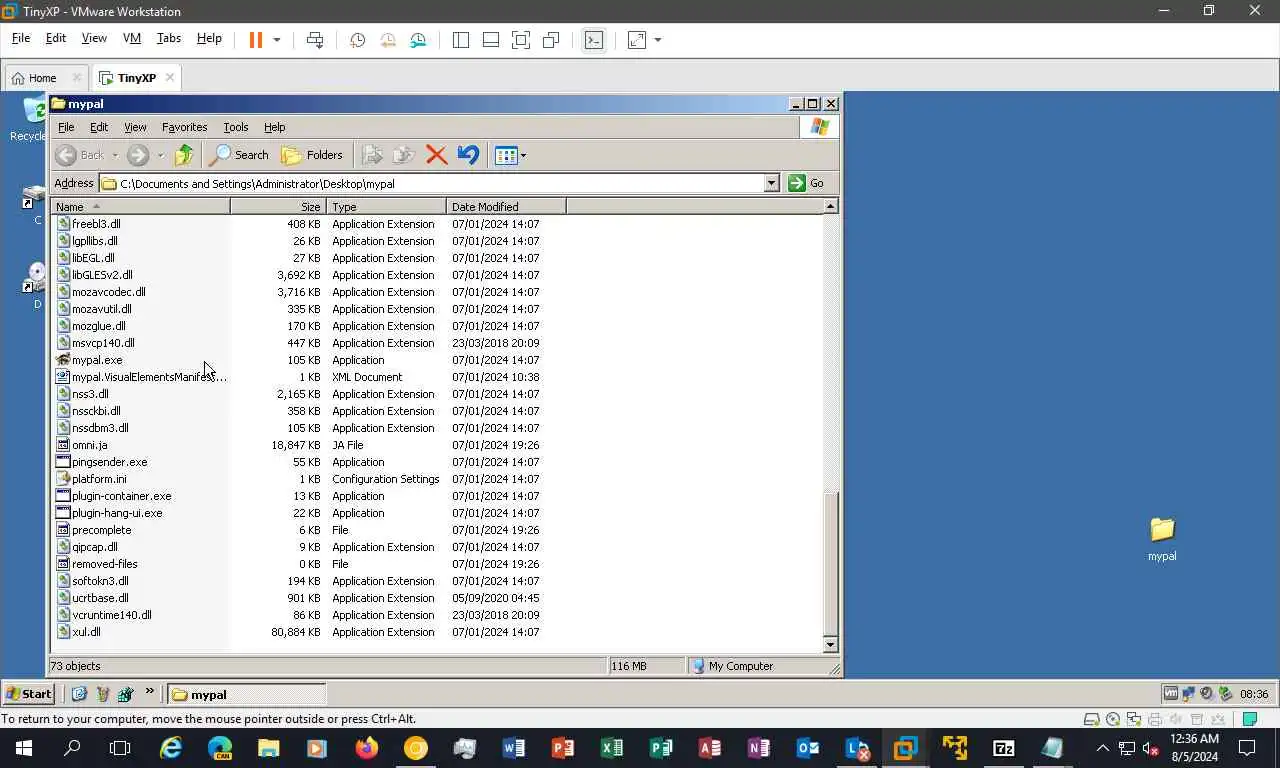Open the VMware Tabs menu
This screenshot has width=1280, height=768.
click(x=169, y=38)
